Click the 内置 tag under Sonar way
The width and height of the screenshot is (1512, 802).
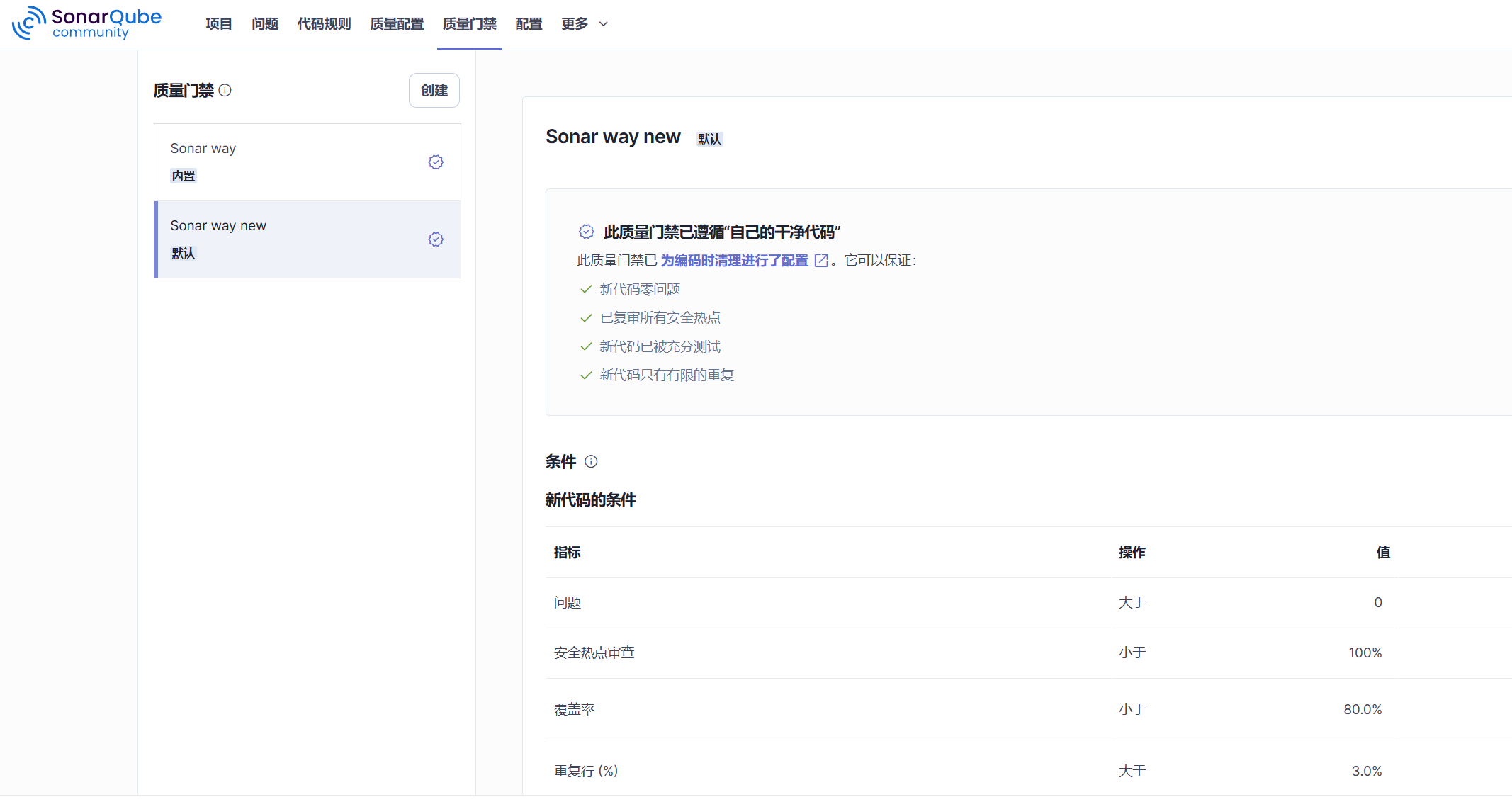pyautogui.click(x=184, y=176)
